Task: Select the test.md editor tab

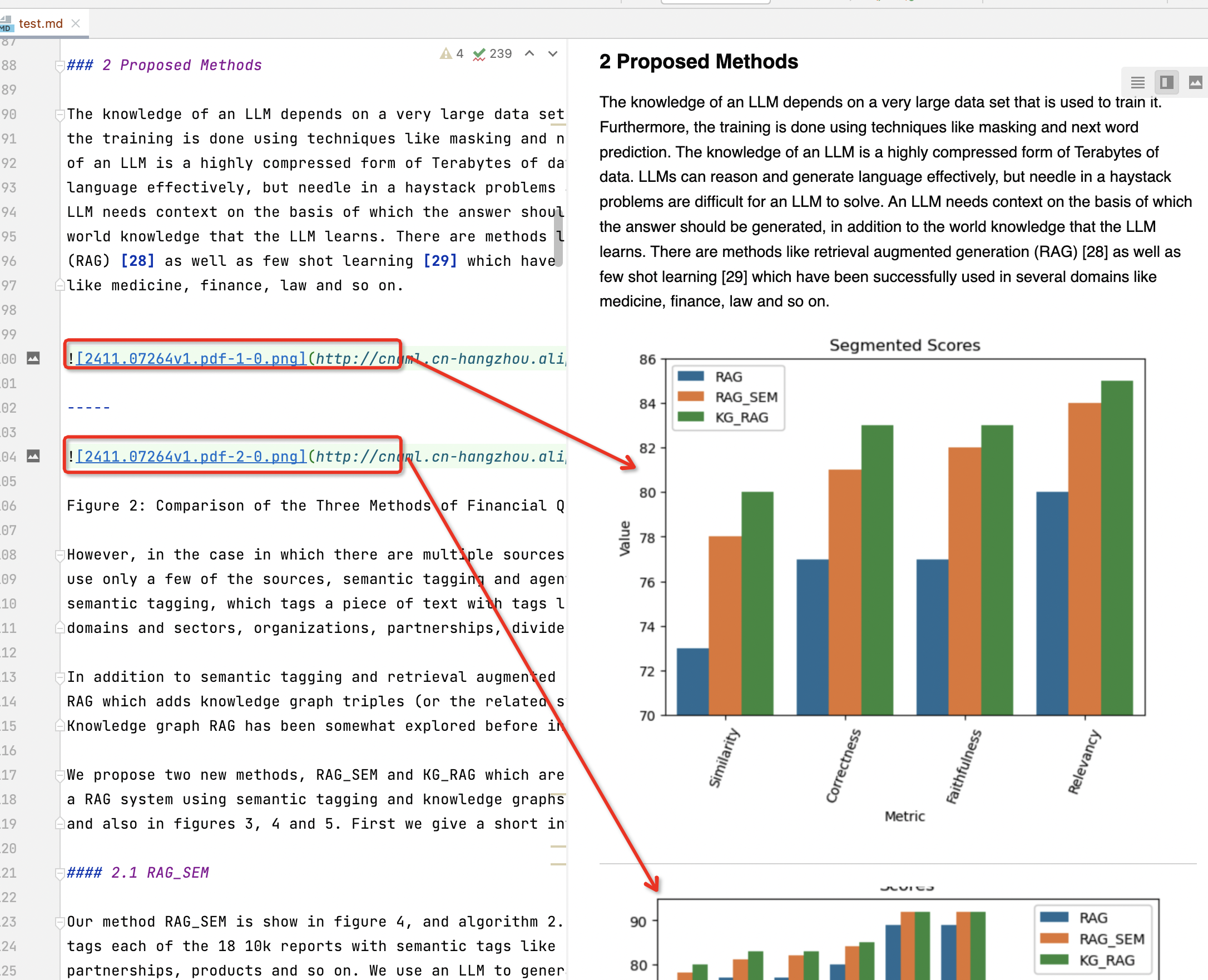Action: tap(41, 24)
